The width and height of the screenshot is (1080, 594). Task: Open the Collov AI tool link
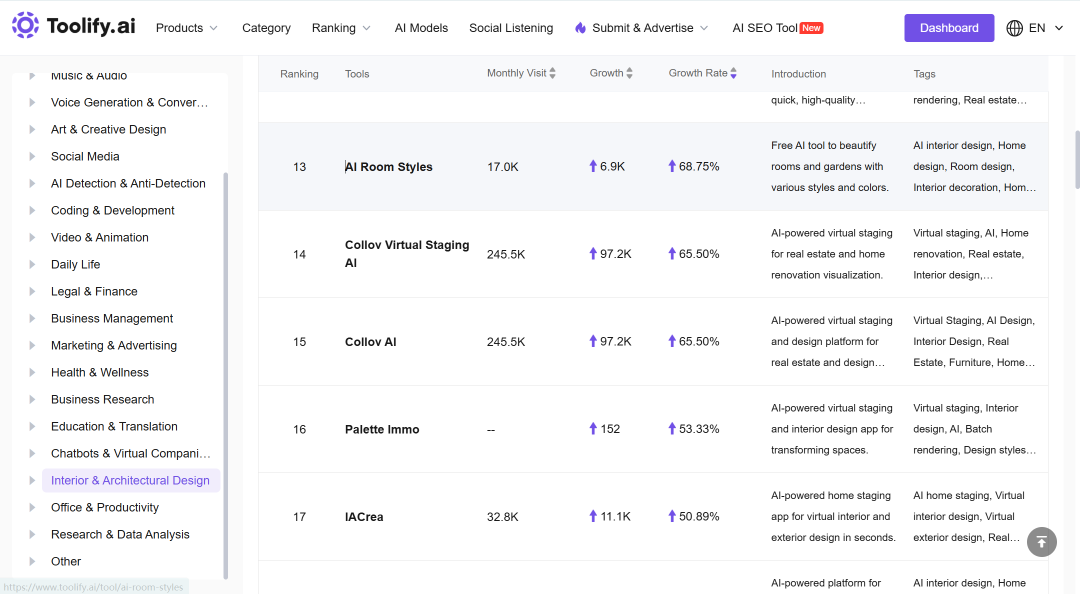(371, 342)
